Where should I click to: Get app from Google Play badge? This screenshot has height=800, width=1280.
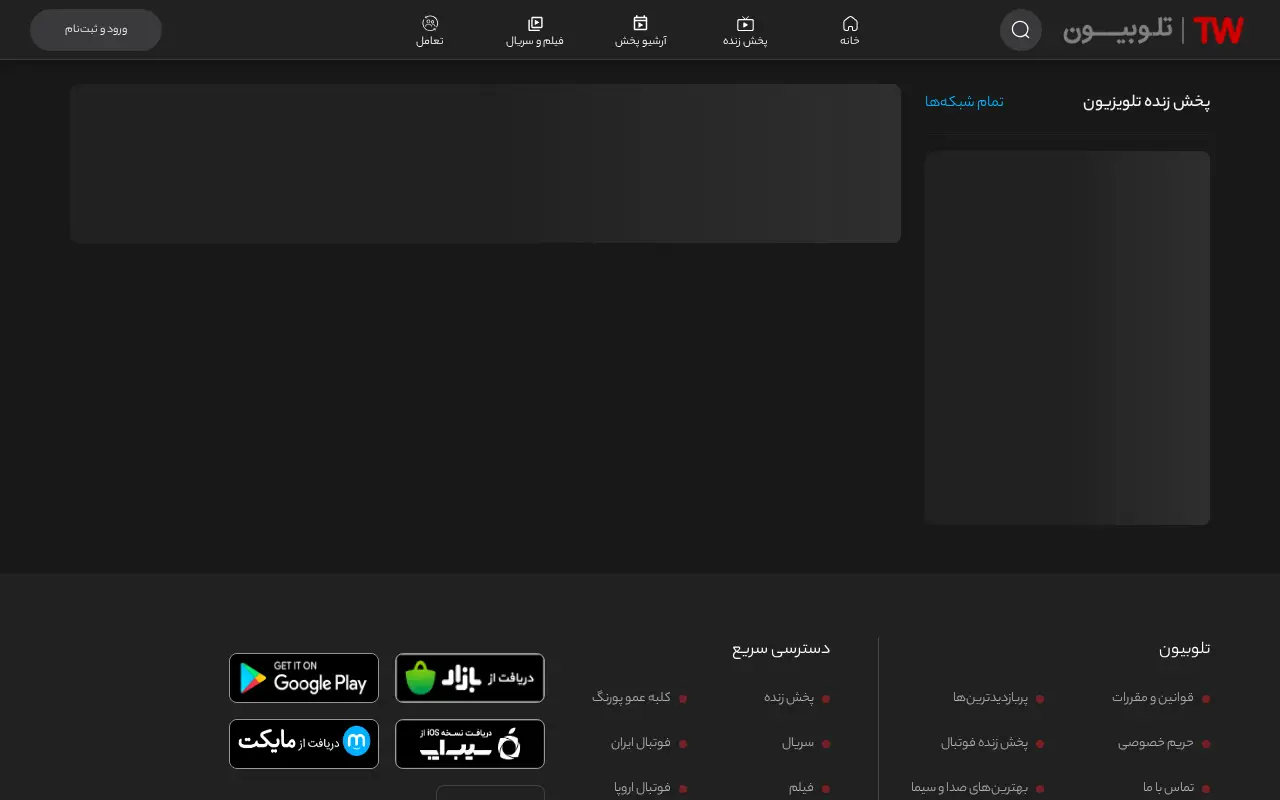pos(304,678)
